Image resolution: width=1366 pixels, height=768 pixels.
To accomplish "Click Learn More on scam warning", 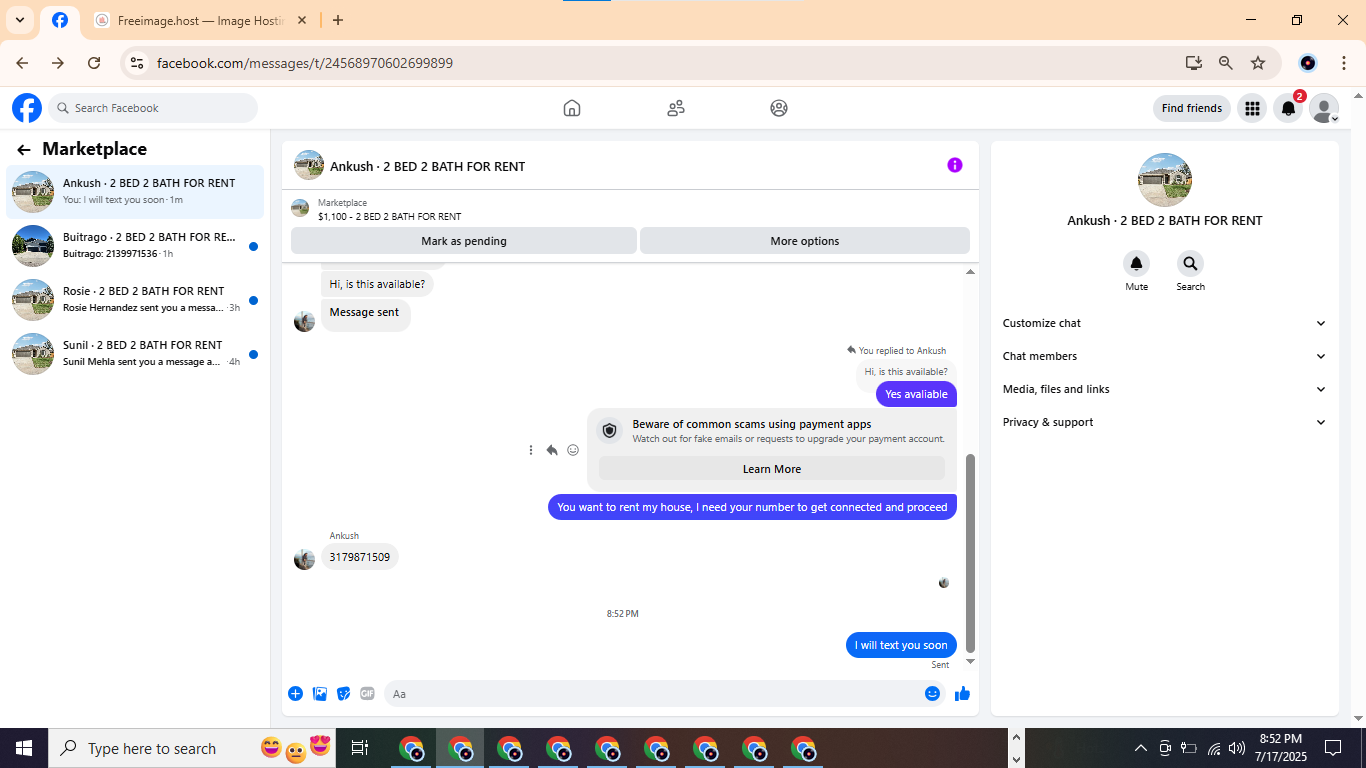I will click(x=772, y=469).
